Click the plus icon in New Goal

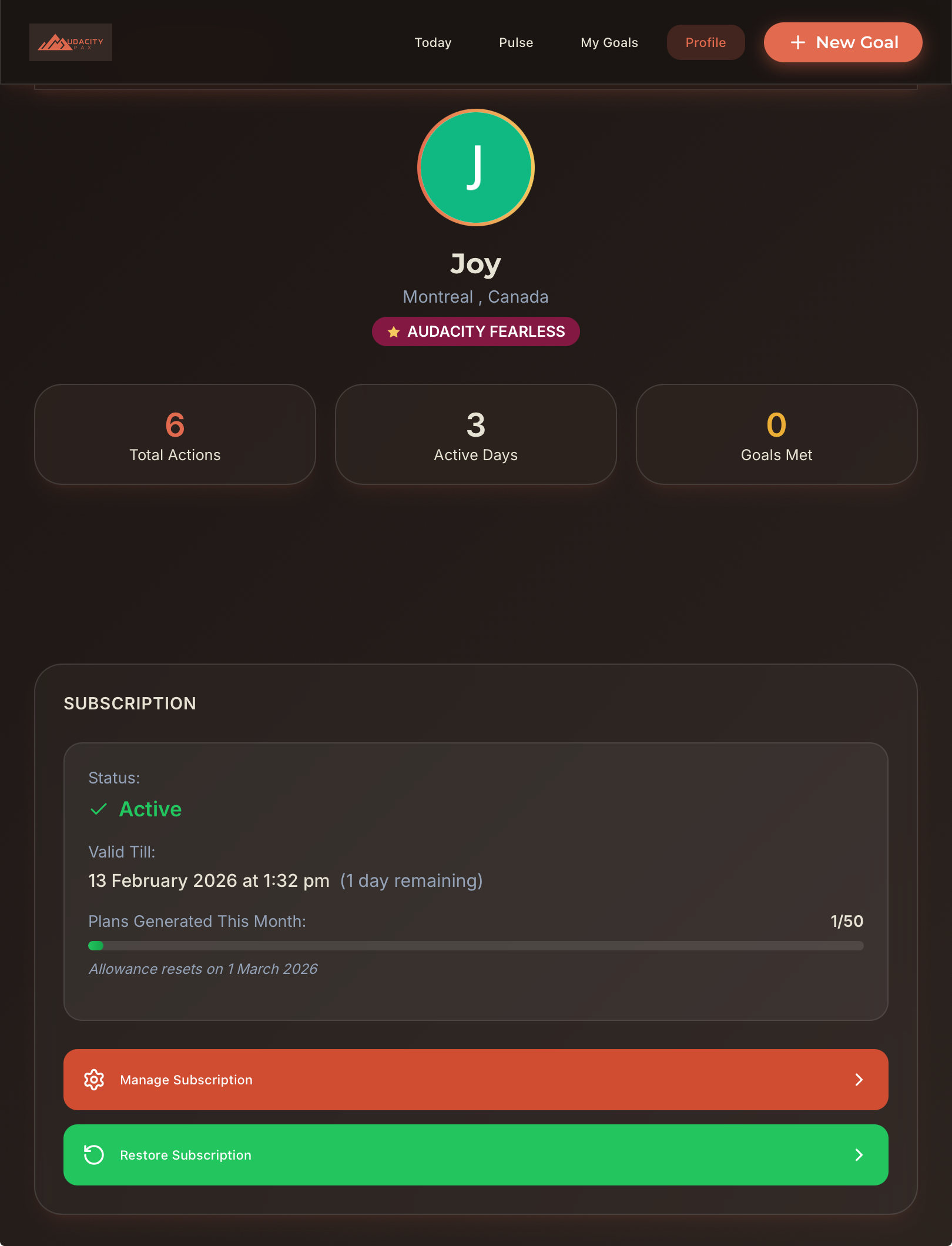tap(797, 42)
